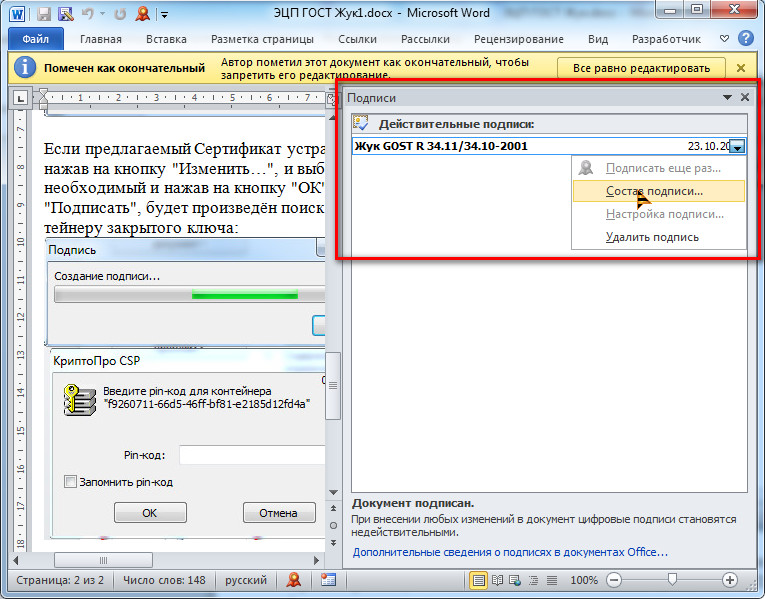Click the tab selector ruler corner icon
Viewport: 765px width, 599px height.
pyautogui.click(x=20, y=98)
